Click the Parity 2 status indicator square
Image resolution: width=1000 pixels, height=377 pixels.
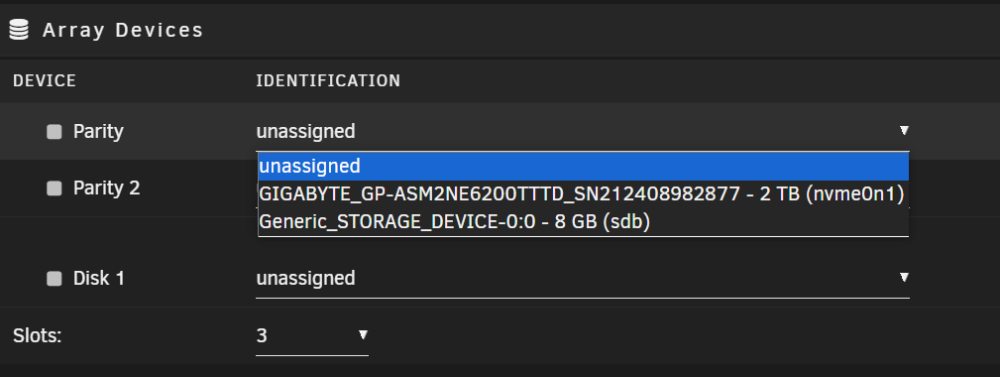[x=54, y=188]
